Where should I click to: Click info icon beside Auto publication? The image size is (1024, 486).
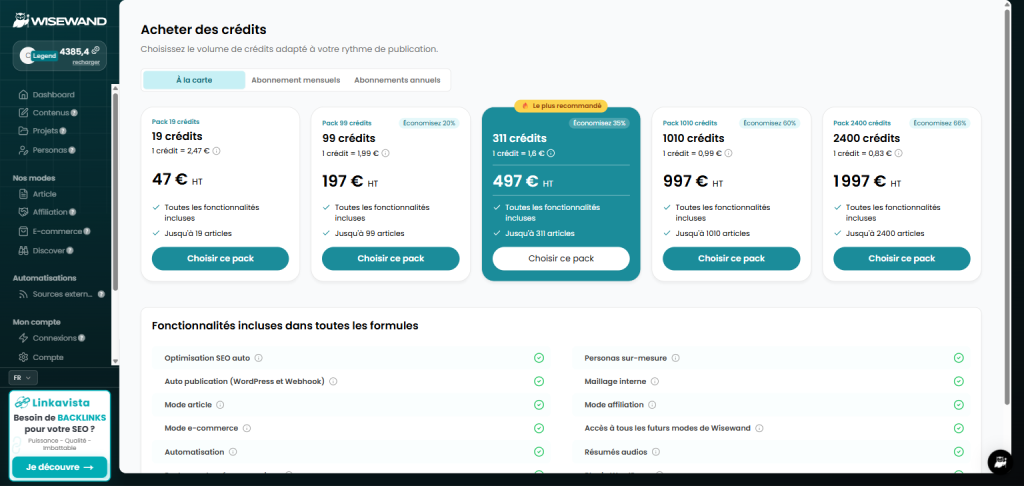(x=333, y=381)
